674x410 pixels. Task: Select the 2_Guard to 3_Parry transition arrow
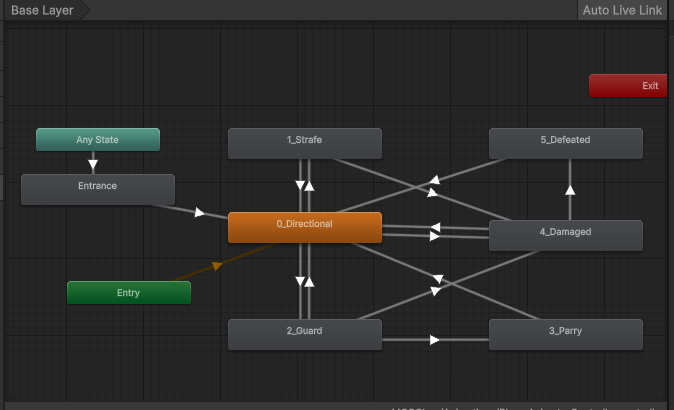435,340
